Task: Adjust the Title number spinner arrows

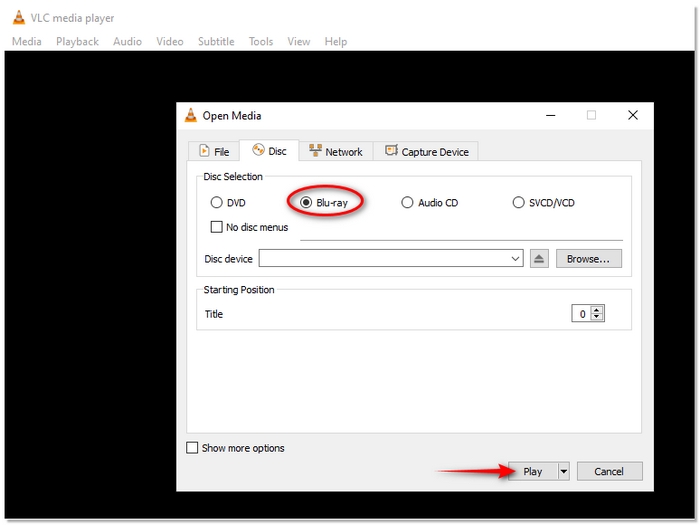Action: [x=597, y=314]
